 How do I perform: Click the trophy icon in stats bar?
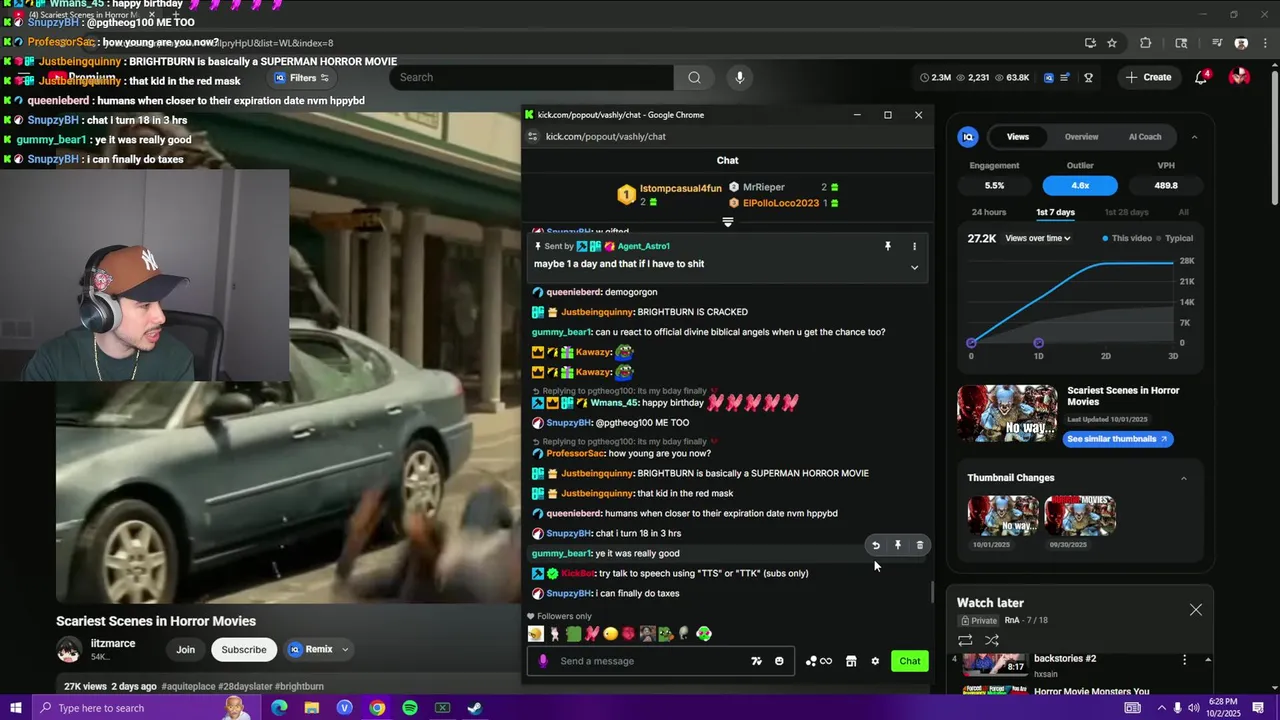tap(1089, 77)
